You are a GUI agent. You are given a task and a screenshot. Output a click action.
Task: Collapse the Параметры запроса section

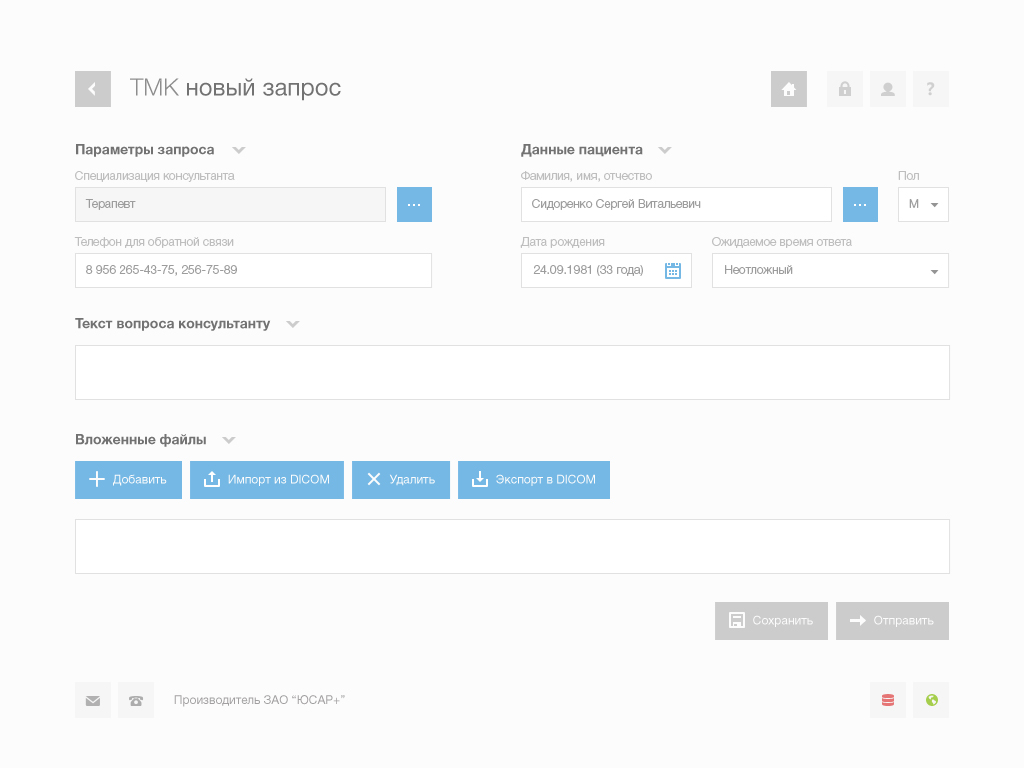coord(238,150)
